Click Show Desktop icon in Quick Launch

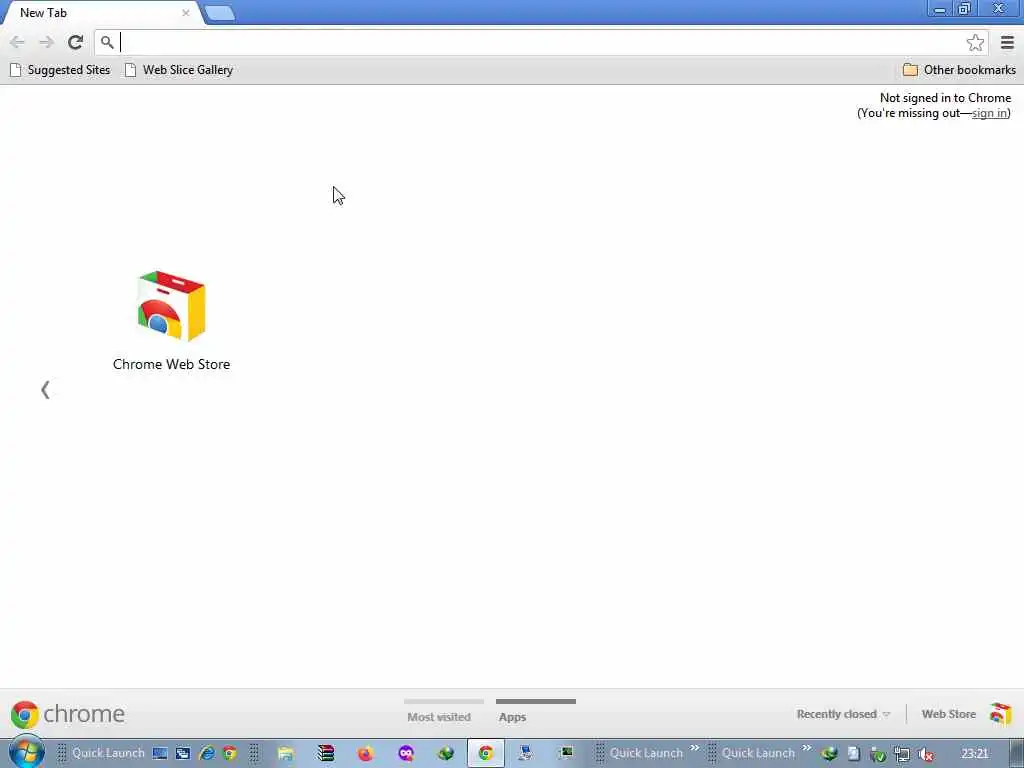pyautogui.click(x=160, y=753)
